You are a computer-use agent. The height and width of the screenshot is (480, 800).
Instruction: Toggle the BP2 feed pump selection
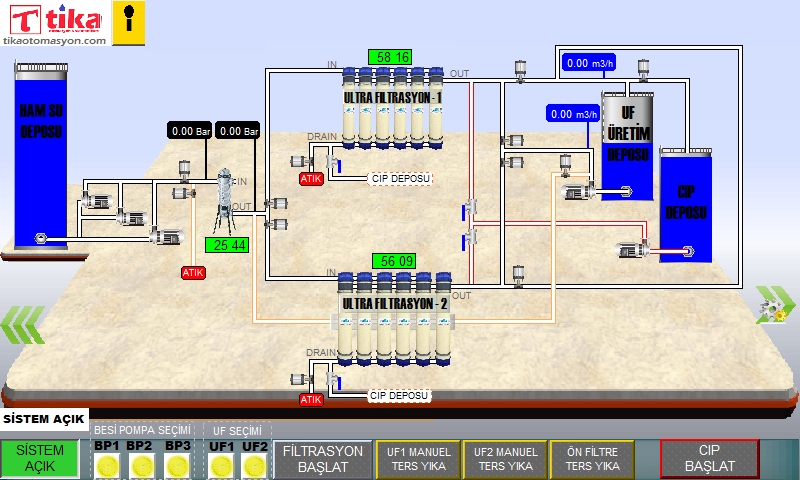click(x=142, y=465)
